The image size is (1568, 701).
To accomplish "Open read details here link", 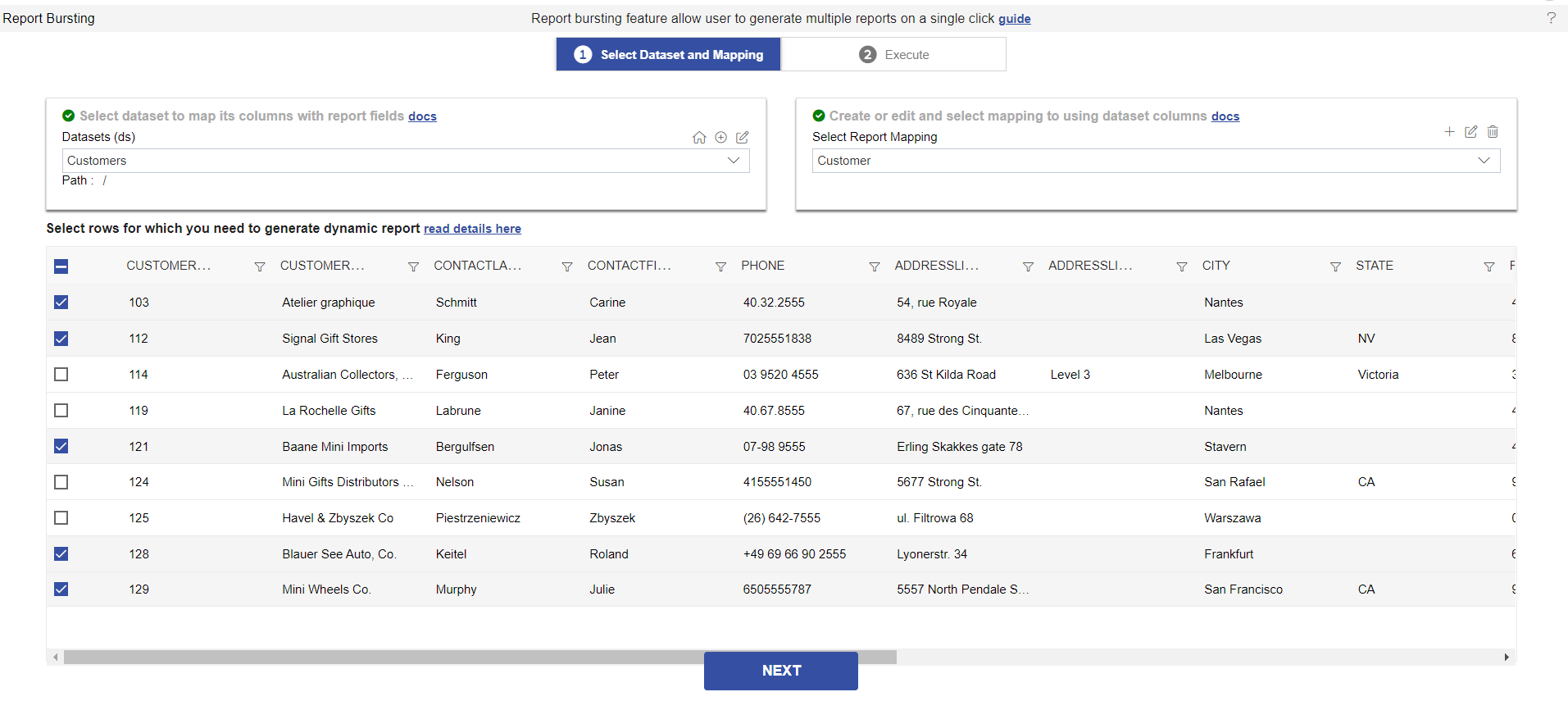I will point(472,229).
